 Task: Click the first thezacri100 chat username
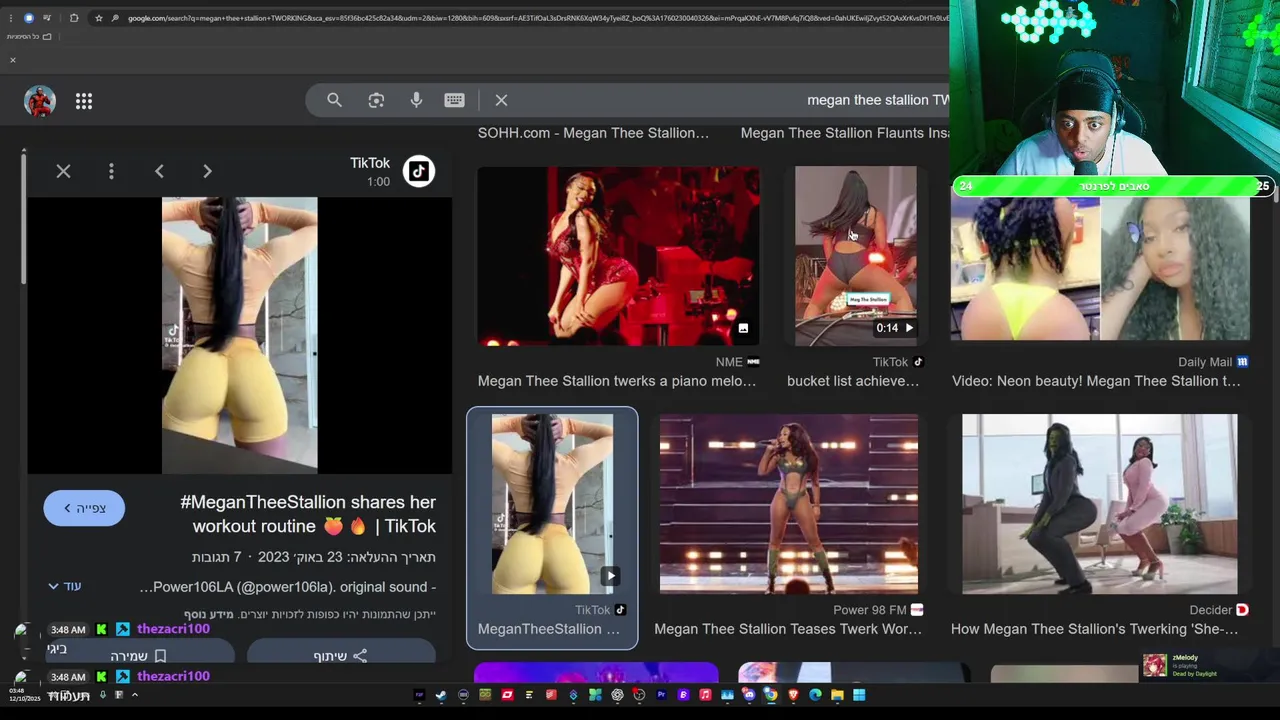coord(173,629)
